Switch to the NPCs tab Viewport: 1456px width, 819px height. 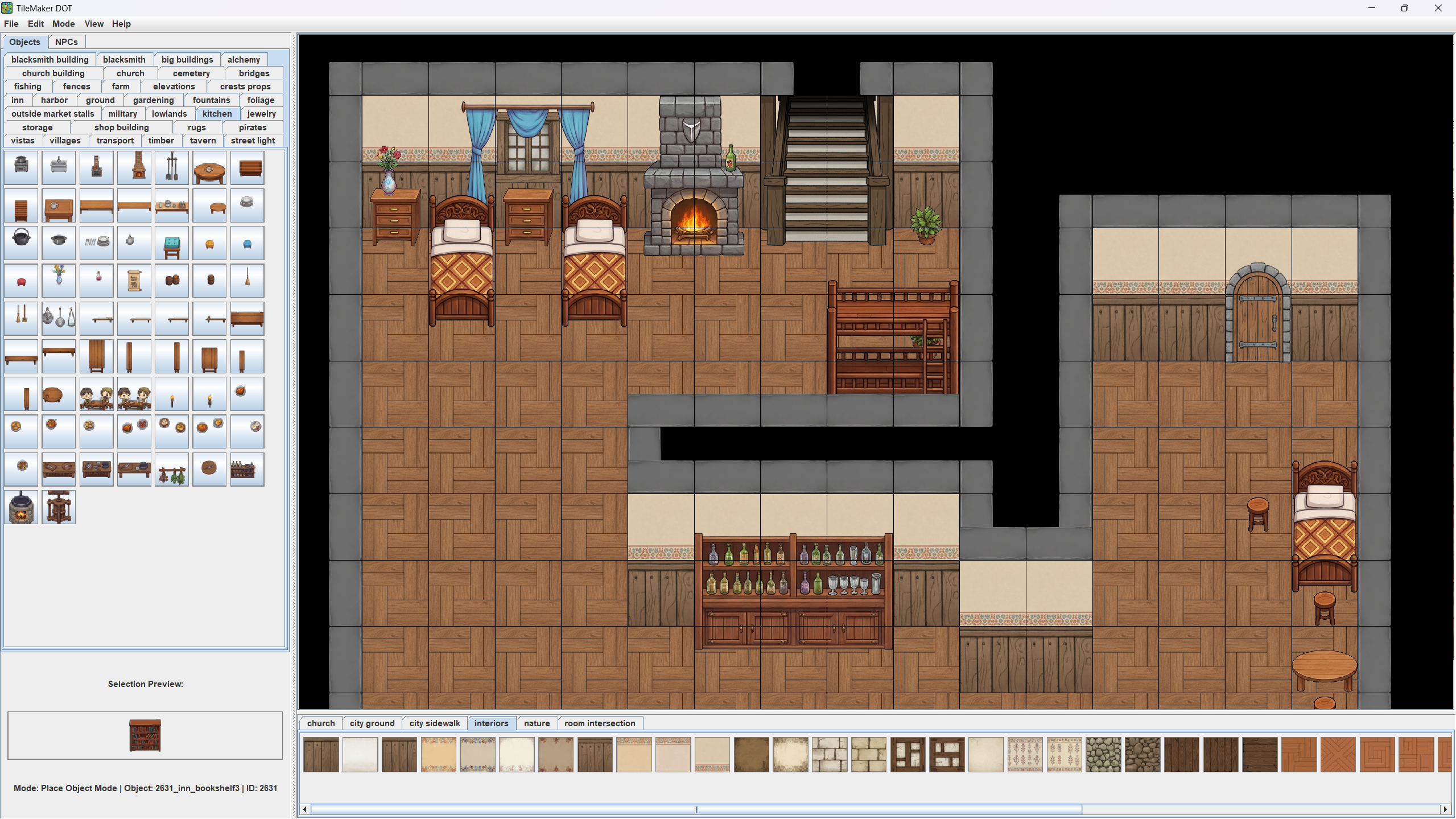67,42
